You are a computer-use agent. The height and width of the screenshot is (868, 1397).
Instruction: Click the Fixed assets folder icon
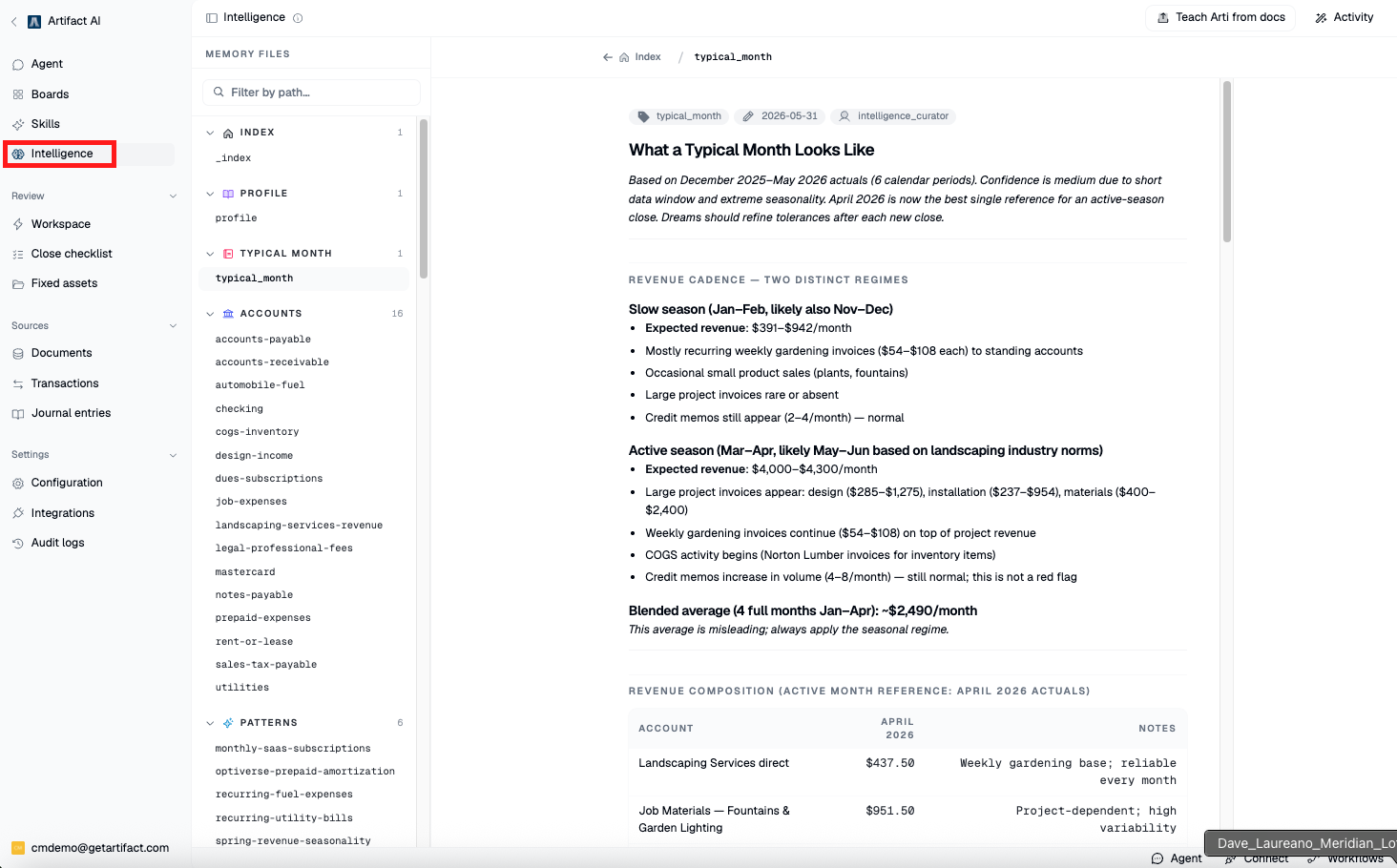pyautogui.click(x=18, y=283)
